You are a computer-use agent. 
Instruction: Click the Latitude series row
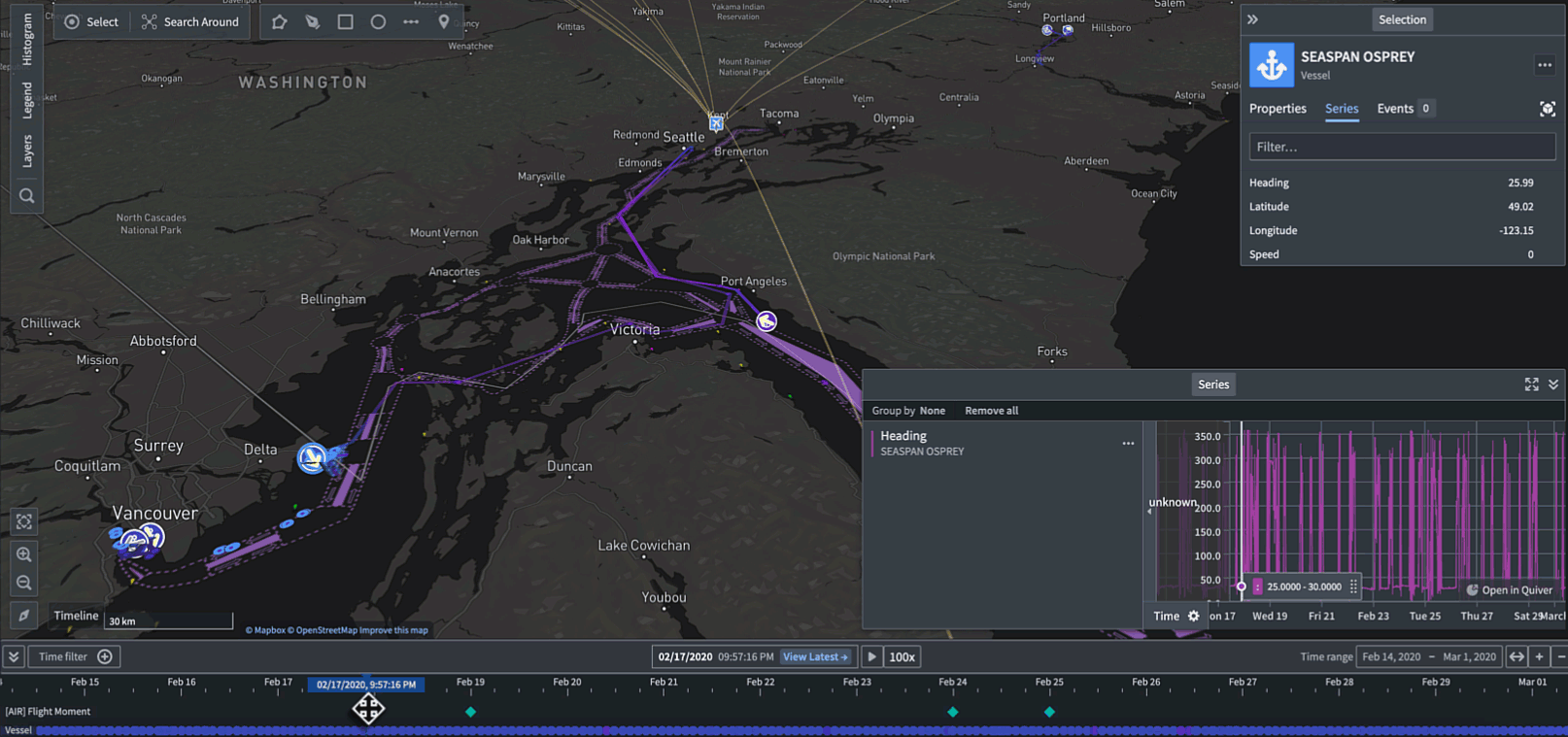[x=1402, y=207]
